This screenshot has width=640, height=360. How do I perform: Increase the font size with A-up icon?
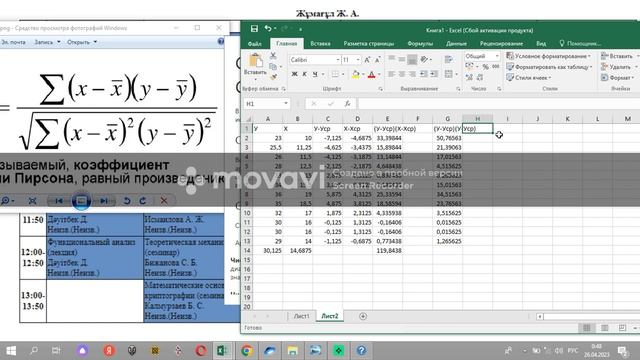coord(367,60)
